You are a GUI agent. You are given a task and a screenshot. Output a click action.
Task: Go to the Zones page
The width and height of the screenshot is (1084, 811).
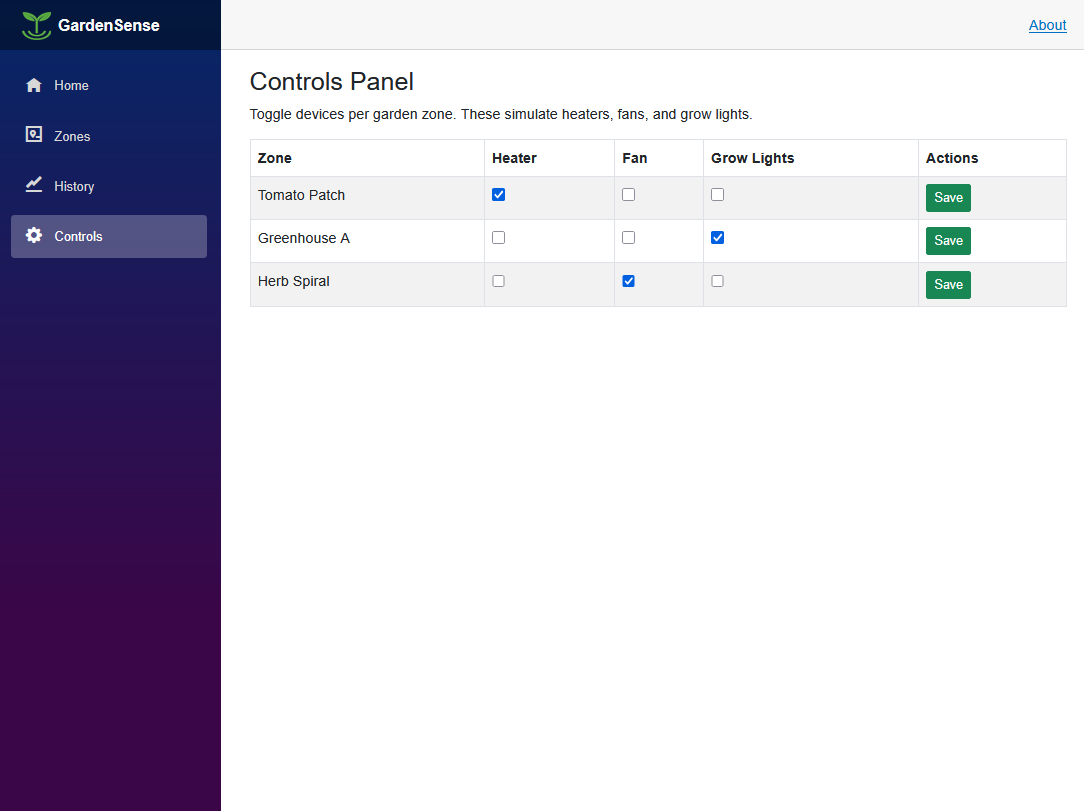click(109, 136)
